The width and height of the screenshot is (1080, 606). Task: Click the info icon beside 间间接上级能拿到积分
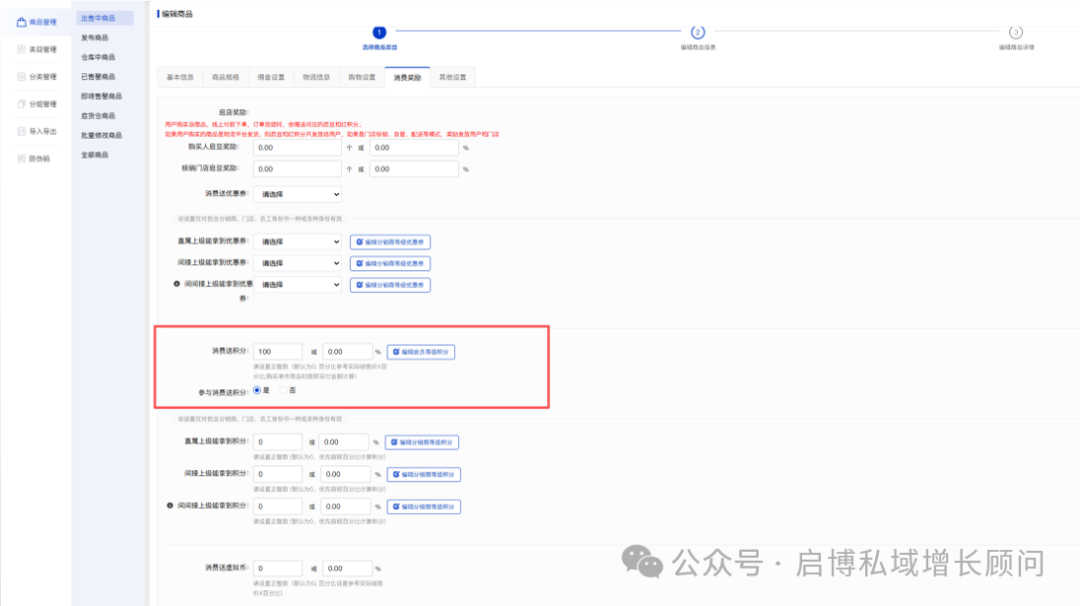[x=170, y=506]
